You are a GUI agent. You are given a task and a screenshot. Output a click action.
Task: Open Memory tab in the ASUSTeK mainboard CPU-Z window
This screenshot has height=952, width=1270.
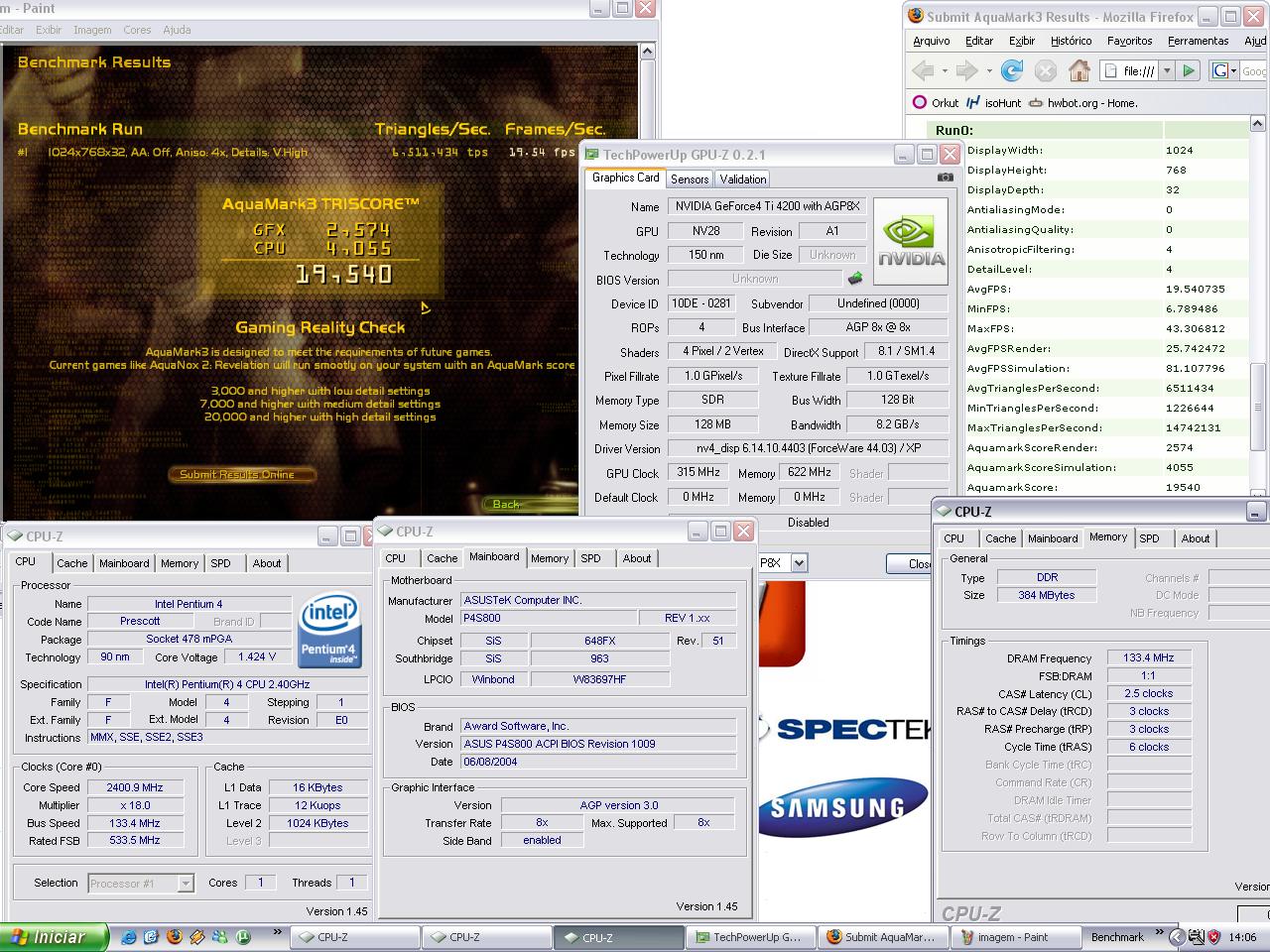550,558
